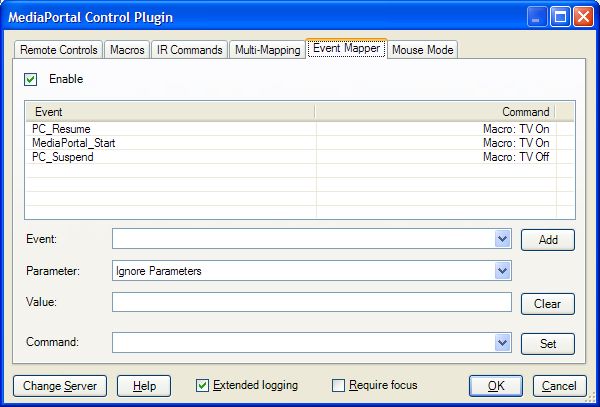Go to the IR Commands tab

(x=190, y=50)
